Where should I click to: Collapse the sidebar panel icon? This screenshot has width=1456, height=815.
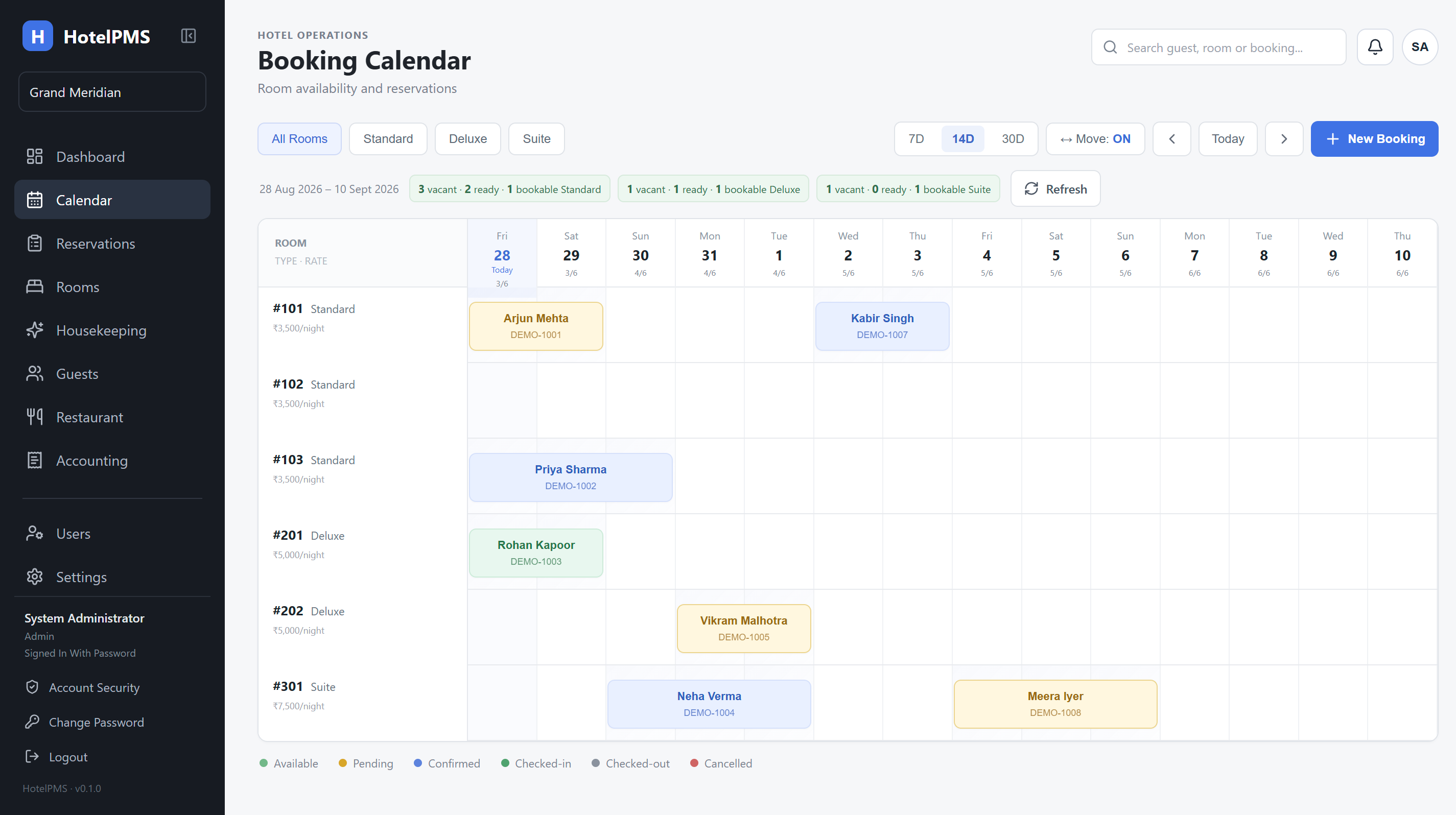pos(188,36)
